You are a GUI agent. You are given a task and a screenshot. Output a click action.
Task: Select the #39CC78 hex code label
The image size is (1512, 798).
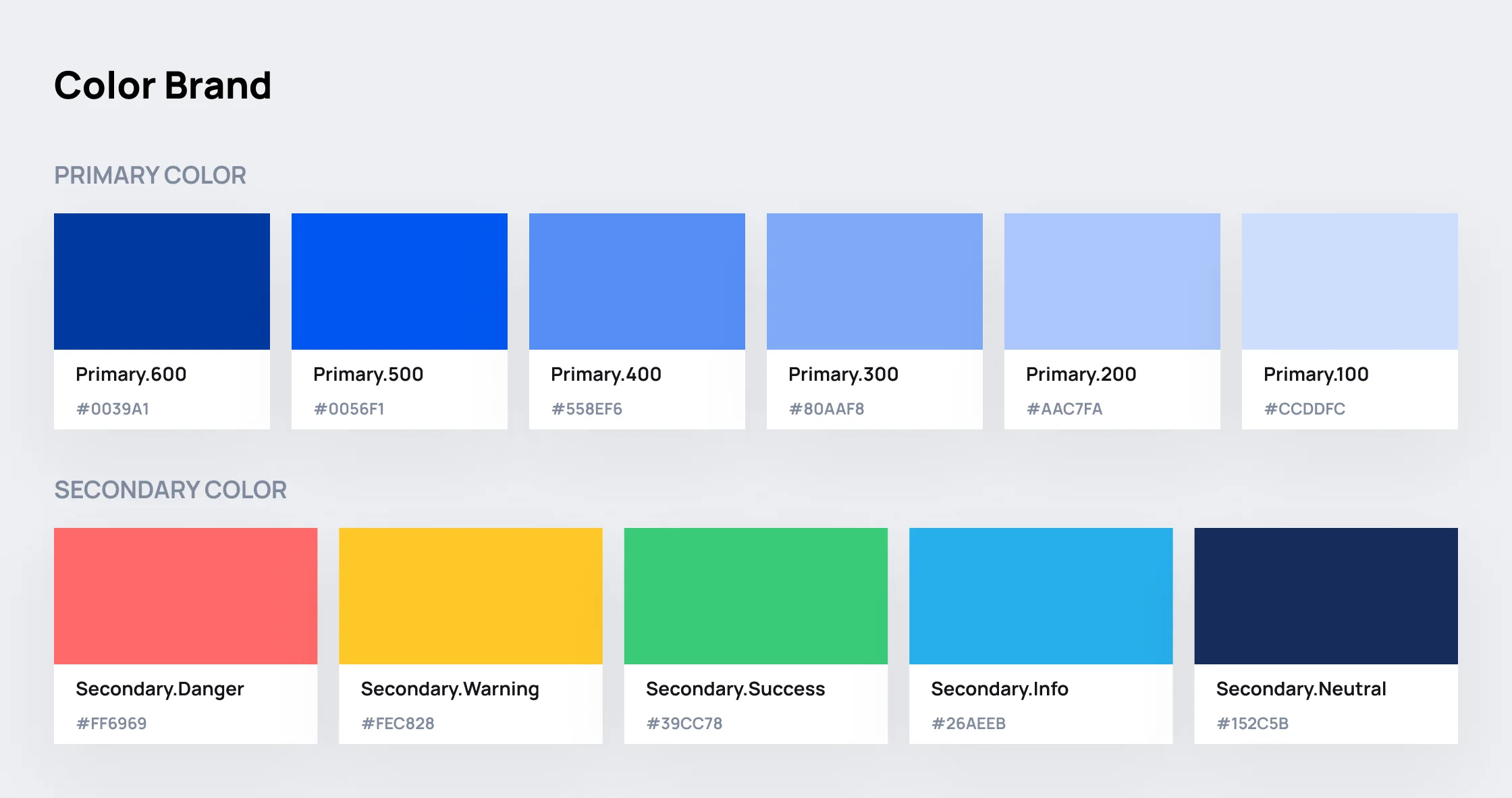(684, 724)
